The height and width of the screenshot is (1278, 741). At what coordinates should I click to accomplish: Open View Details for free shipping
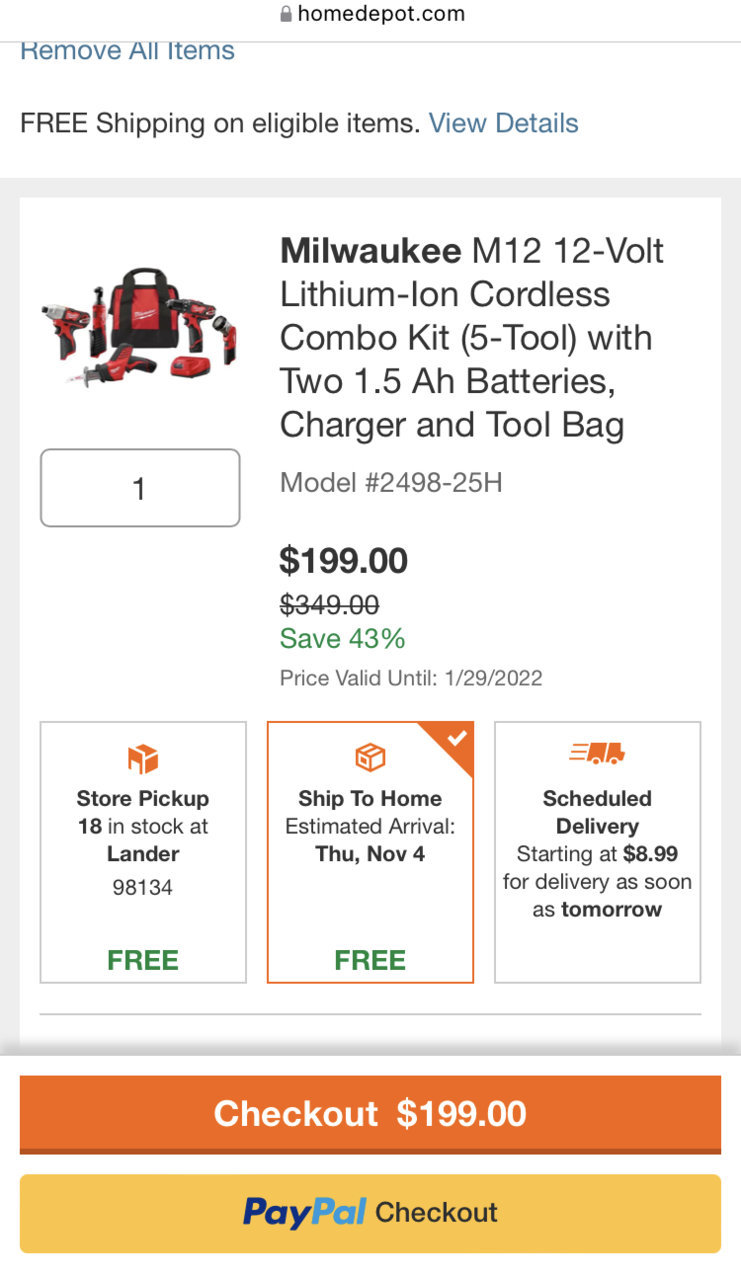pos(503,123)
